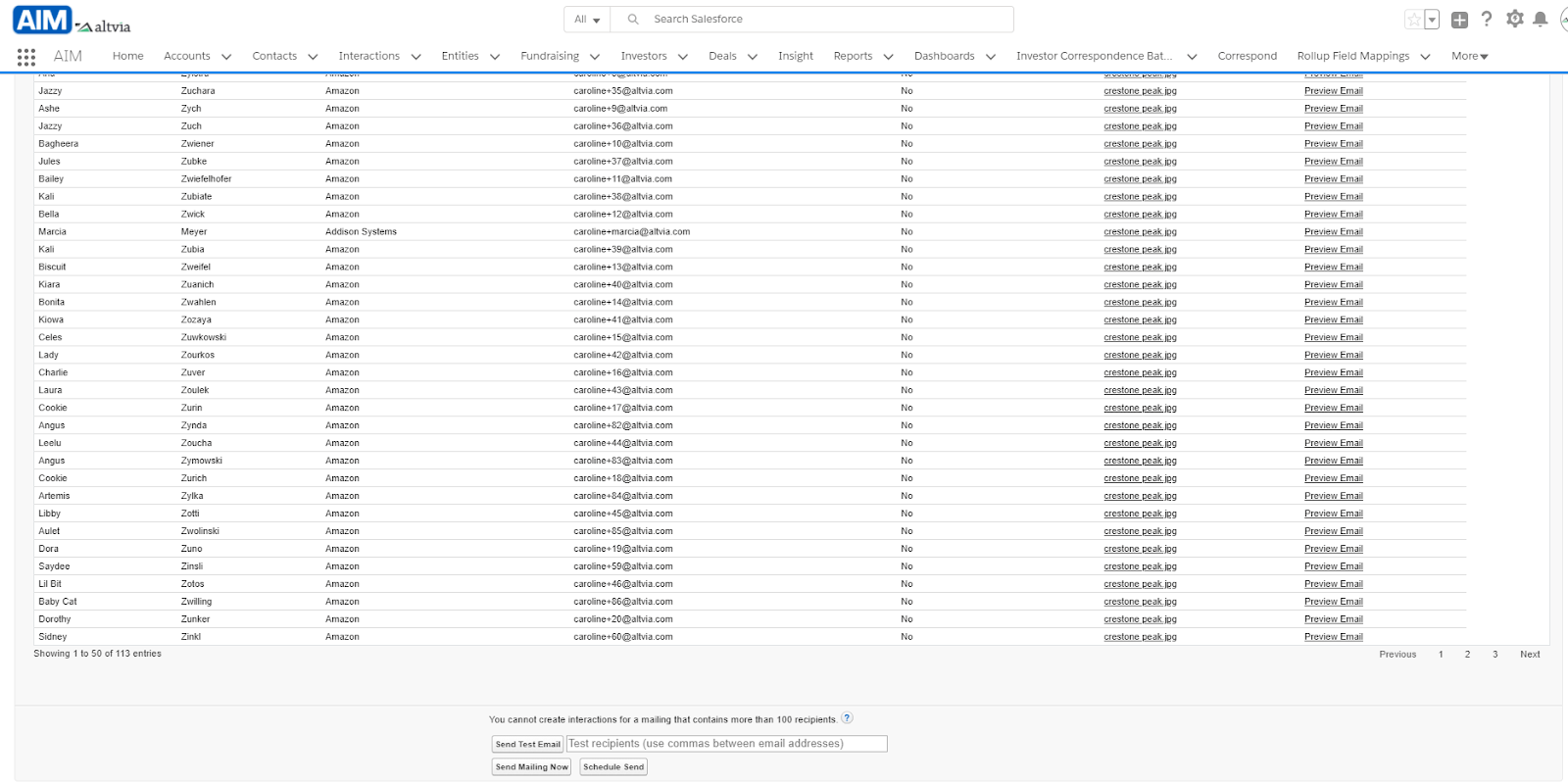1568x784 pixels.
Task: Preview Email for Marcia Meyer
Action: point(1334,231)
